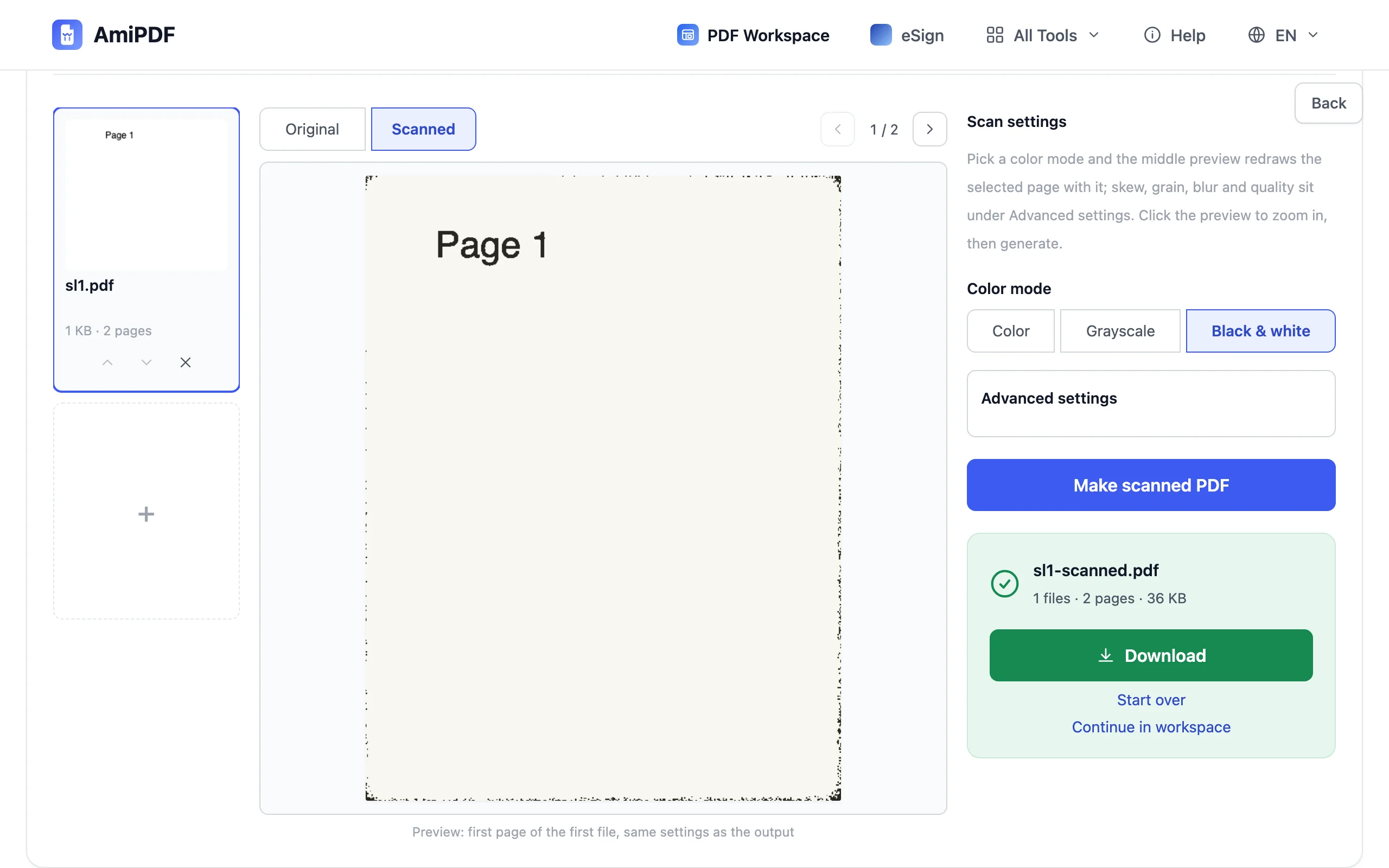Zoom in by clicking scanned page preview
The height and width of the screenshot is (868, 1389).
click(x=603, y=488)
